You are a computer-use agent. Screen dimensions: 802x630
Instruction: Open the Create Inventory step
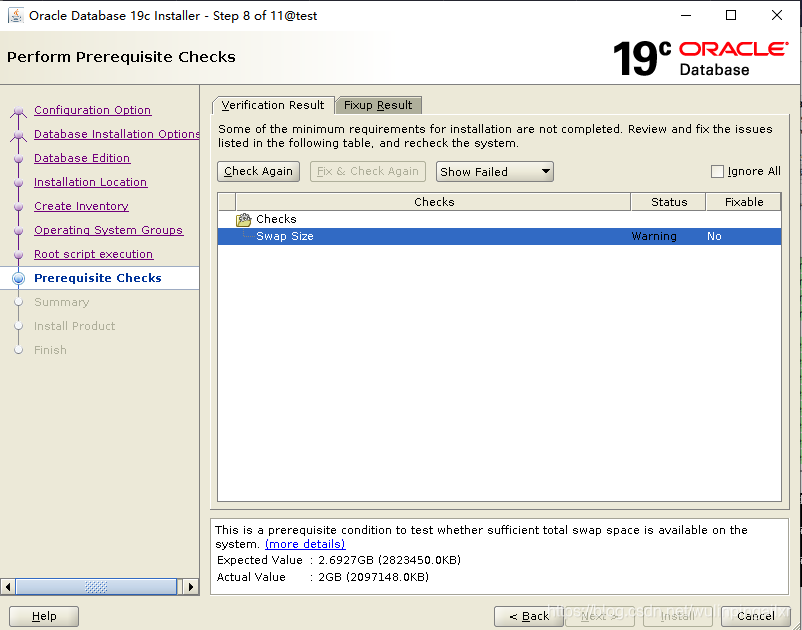[x=81, y=206]
